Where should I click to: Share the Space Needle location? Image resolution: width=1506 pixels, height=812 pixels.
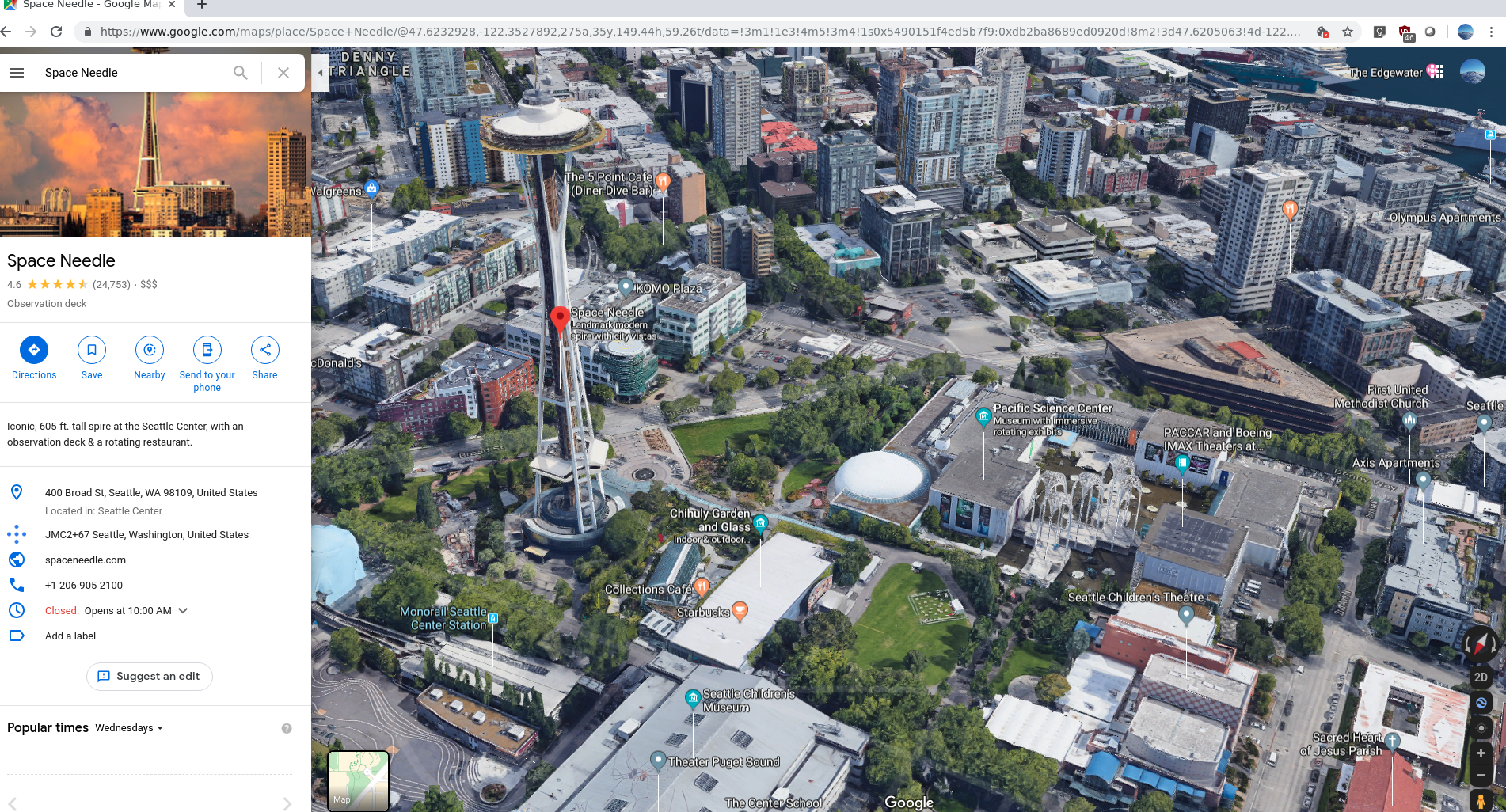pyautogui.click(x=265, y=350)
